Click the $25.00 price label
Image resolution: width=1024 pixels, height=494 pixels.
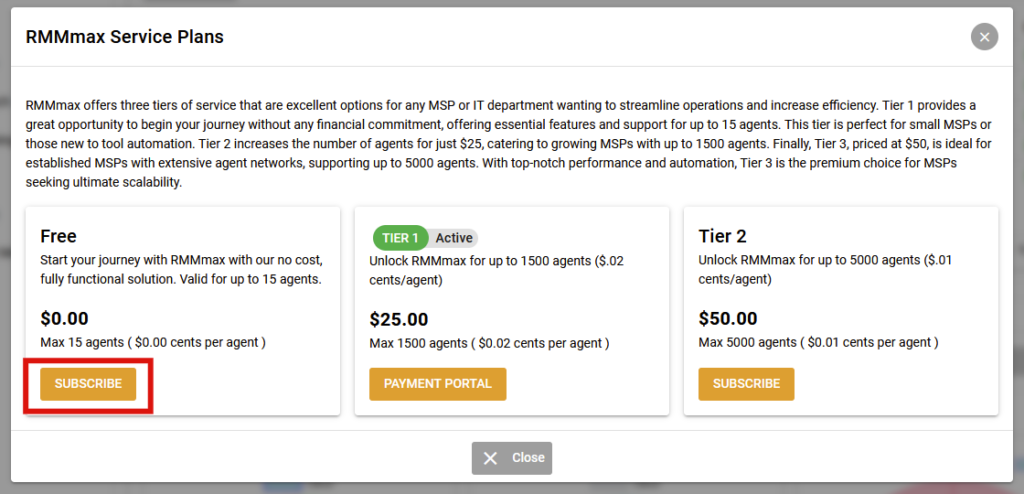pyautogui.click(x=399, y=320)
